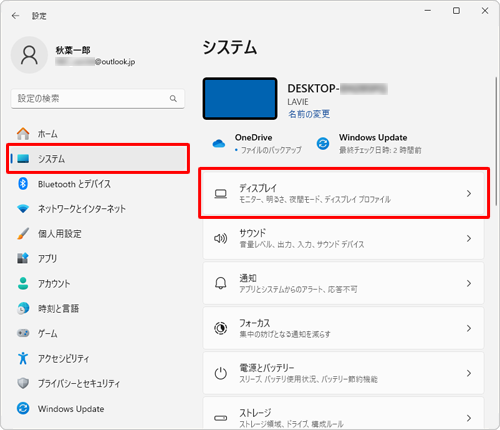
Task: Select アカウント label in sidebar
Action: pos(54,284)
